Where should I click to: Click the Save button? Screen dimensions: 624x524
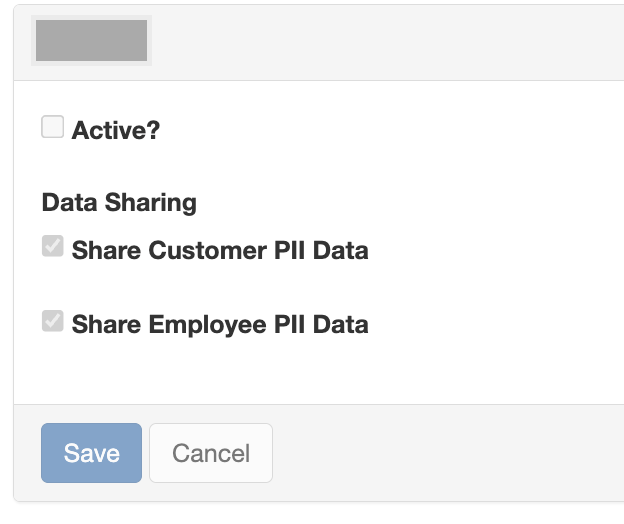point(92,453)
